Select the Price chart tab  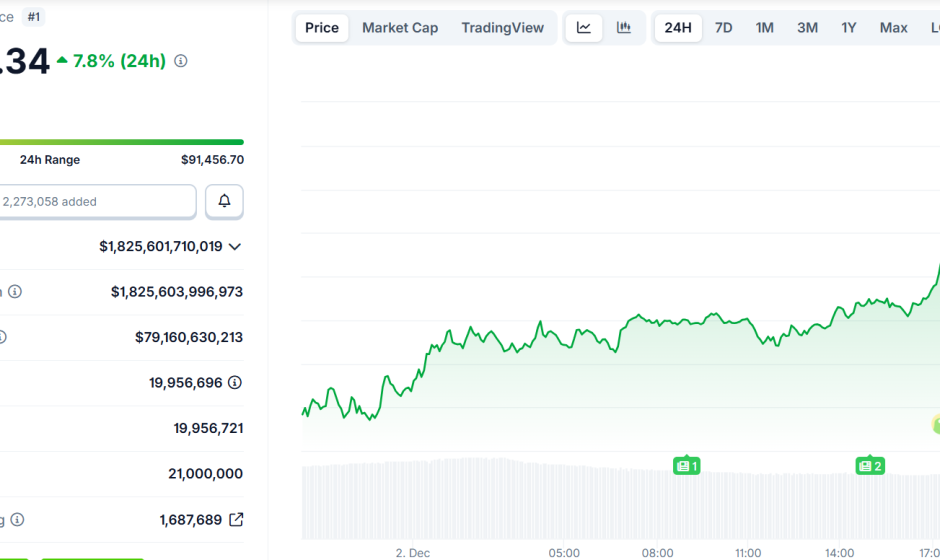pyautogui.click(x=322, y=28)
